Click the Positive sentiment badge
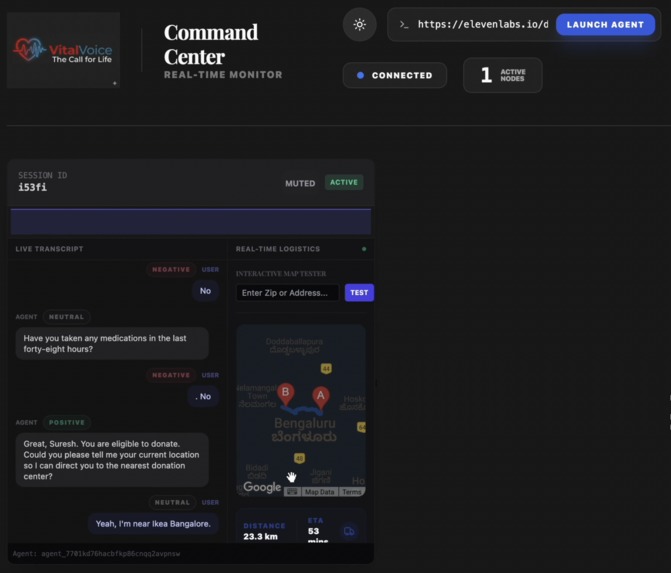Screen dimensions: 671x573 [x=67, y=422]
